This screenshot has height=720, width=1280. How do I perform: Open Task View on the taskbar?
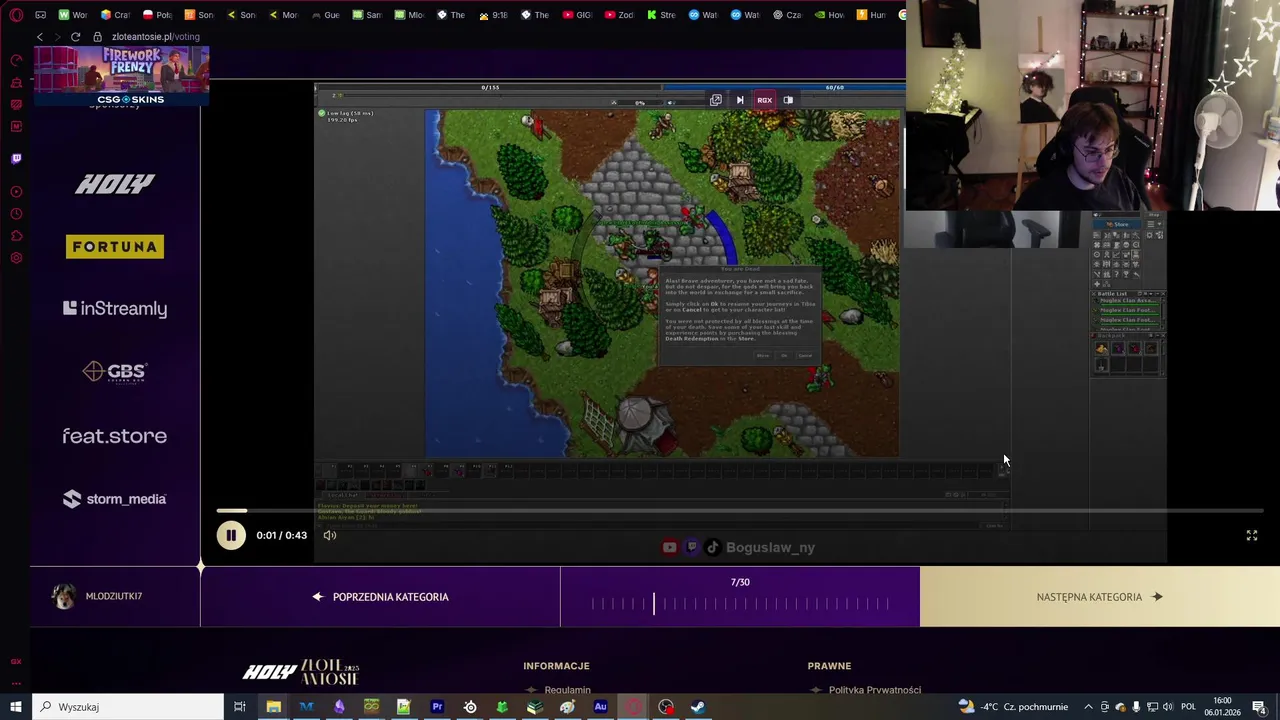coord(240,707)
